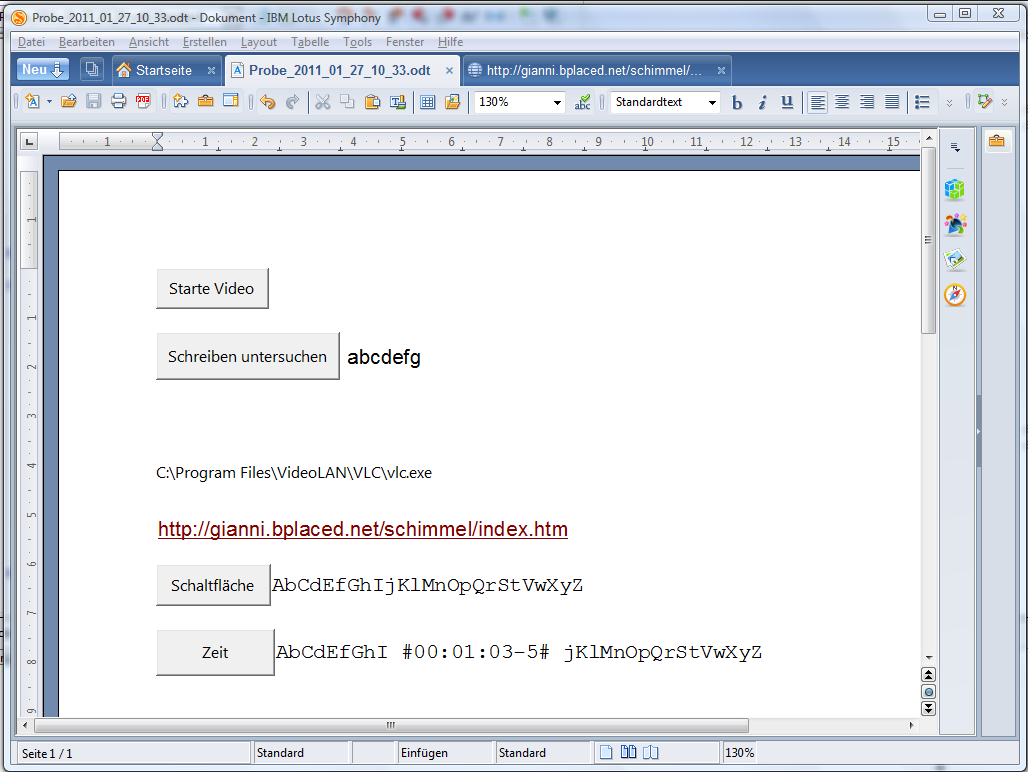Click the horizontal scrollbar at document bottom

tap(390, 725)
